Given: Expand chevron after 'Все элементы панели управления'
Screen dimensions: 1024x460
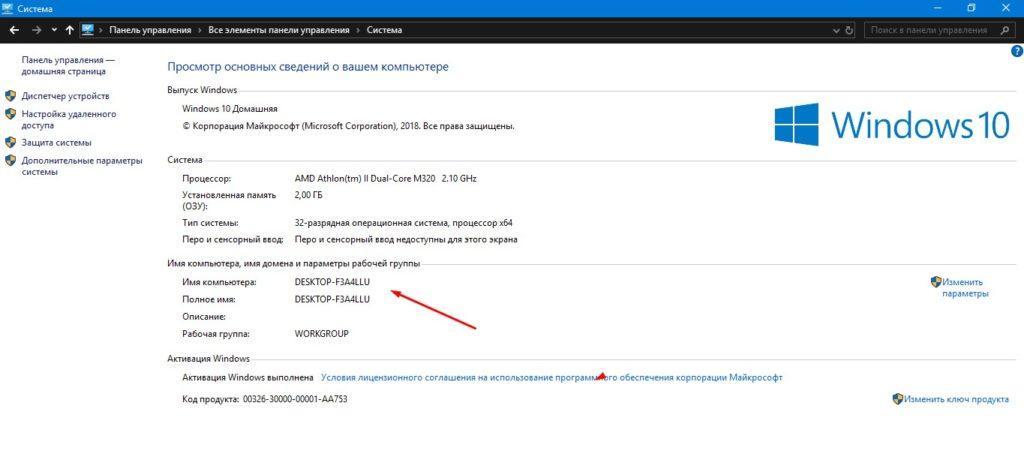Looking at the screenshot, I should click(x=359, y=30).
